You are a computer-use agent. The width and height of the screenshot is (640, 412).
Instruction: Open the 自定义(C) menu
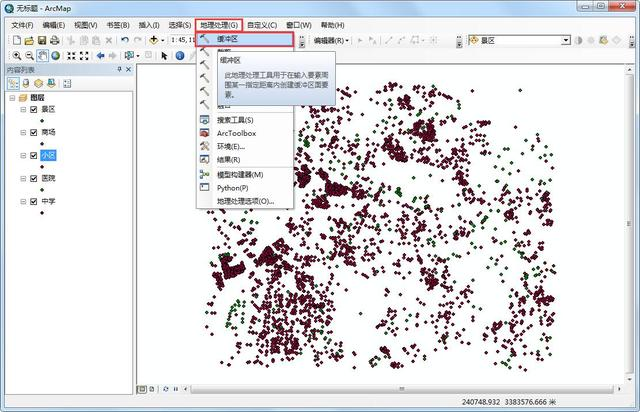coord(262,25)
